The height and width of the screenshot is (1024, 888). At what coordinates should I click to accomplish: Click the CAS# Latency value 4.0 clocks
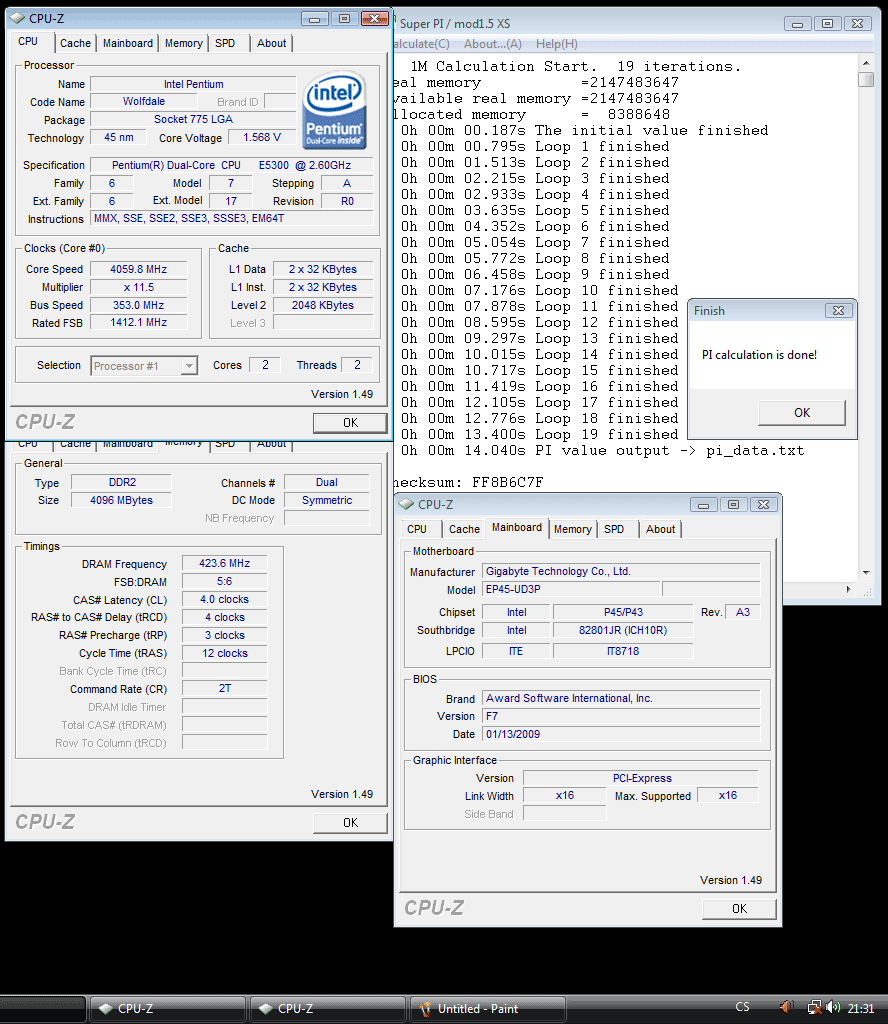(225, 599)
